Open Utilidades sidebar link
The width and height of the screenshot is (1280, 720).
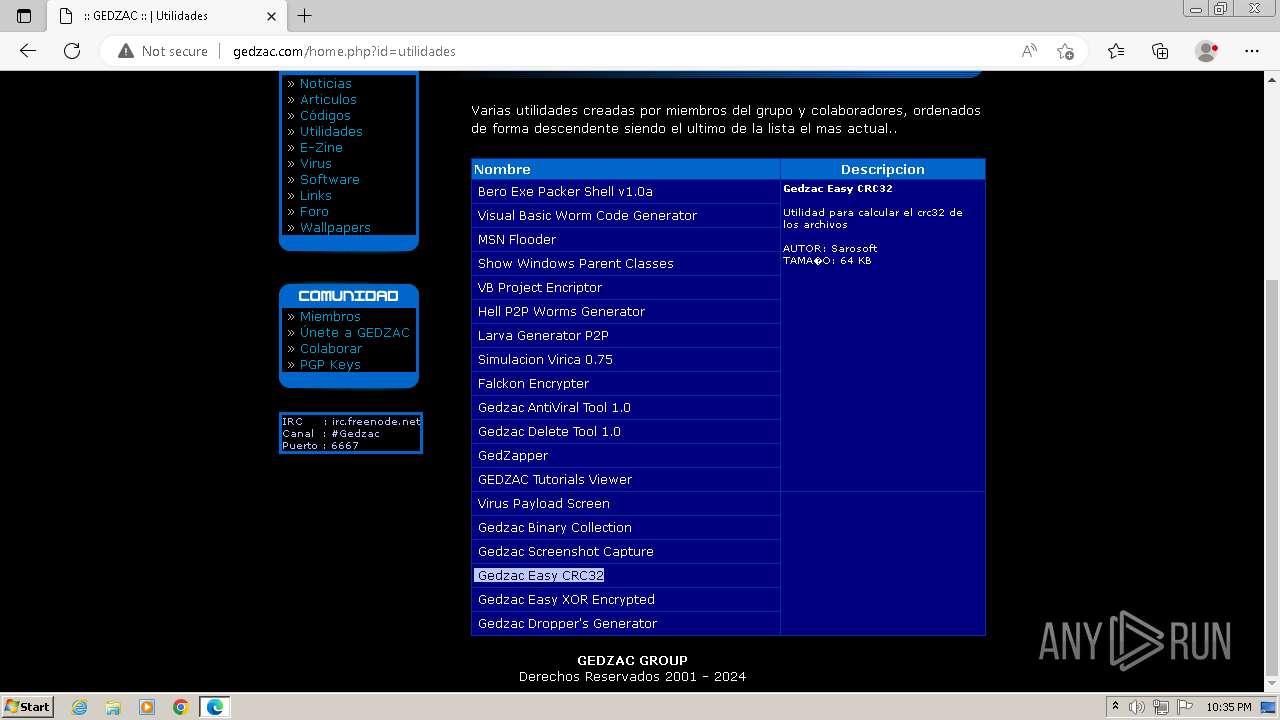pyautogui.click(x=331, y=131)
